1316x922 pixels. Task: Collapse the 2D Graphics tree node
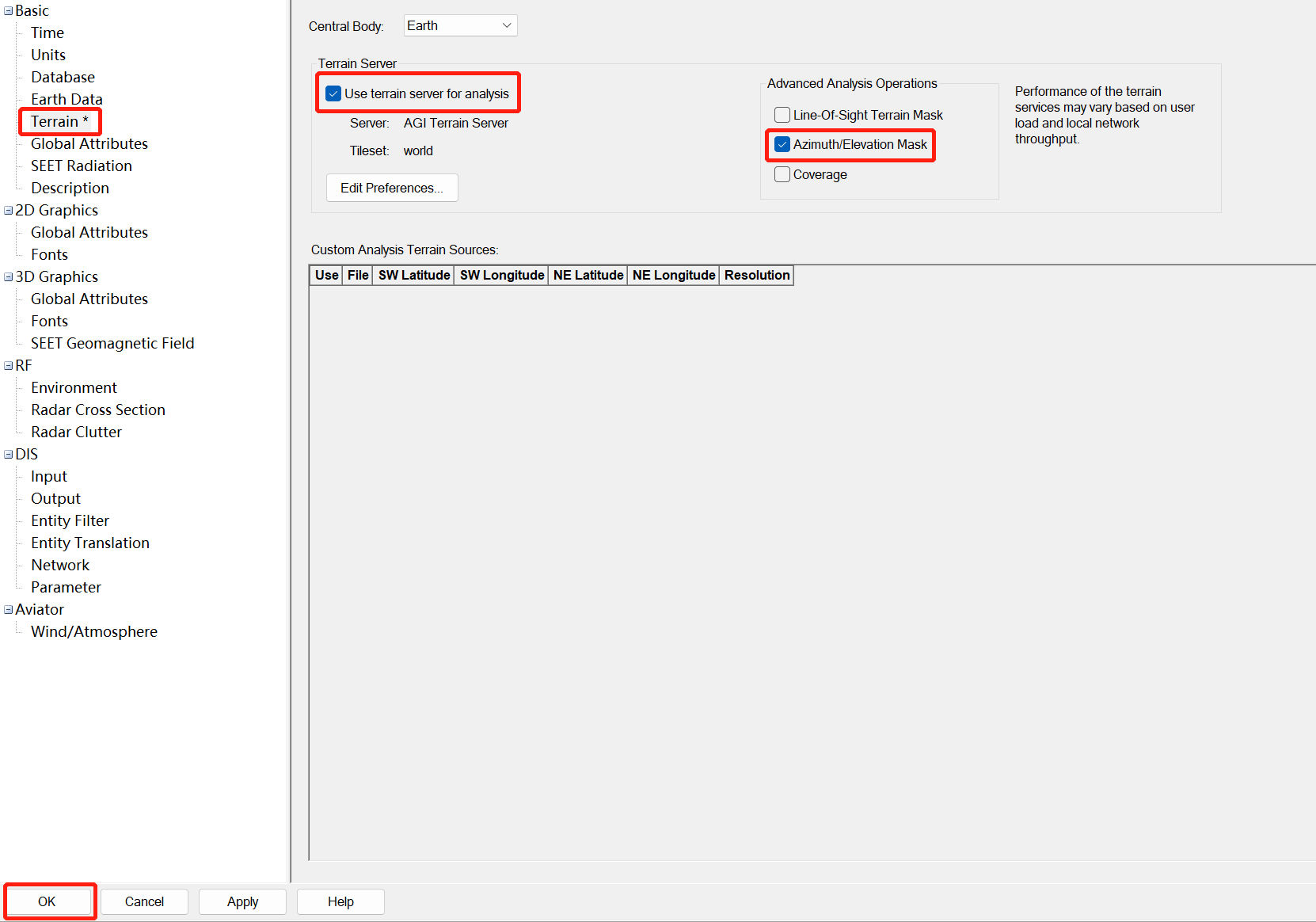9,211
